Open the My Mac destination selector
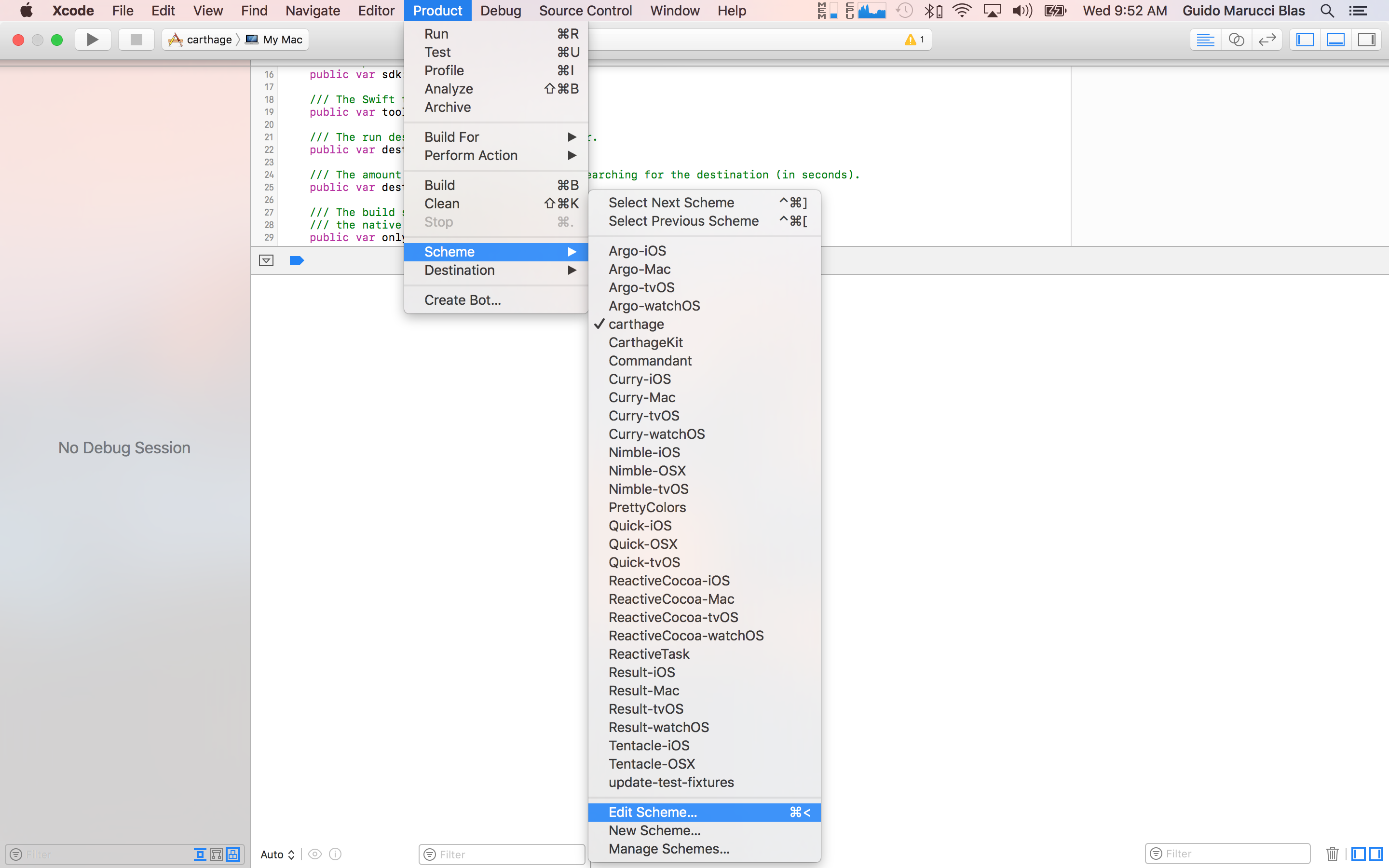This screenshot has width=1389, height=868. coord(274,40)
